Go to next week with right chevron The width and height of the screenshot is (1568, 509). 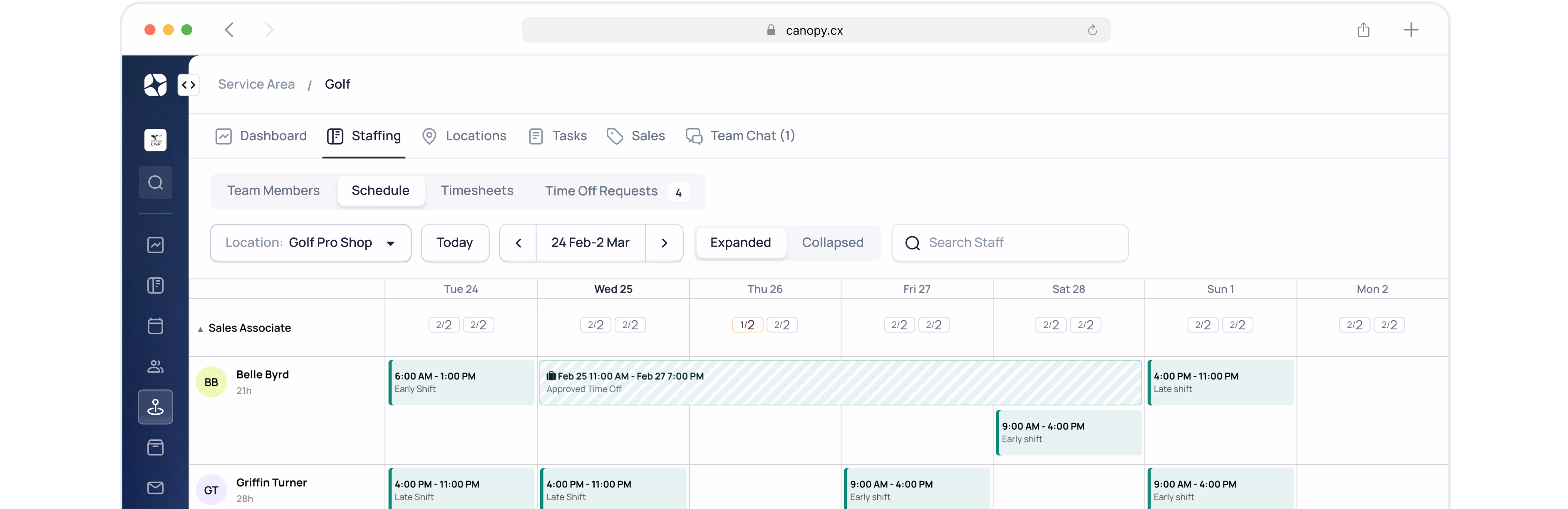[665, 243]
